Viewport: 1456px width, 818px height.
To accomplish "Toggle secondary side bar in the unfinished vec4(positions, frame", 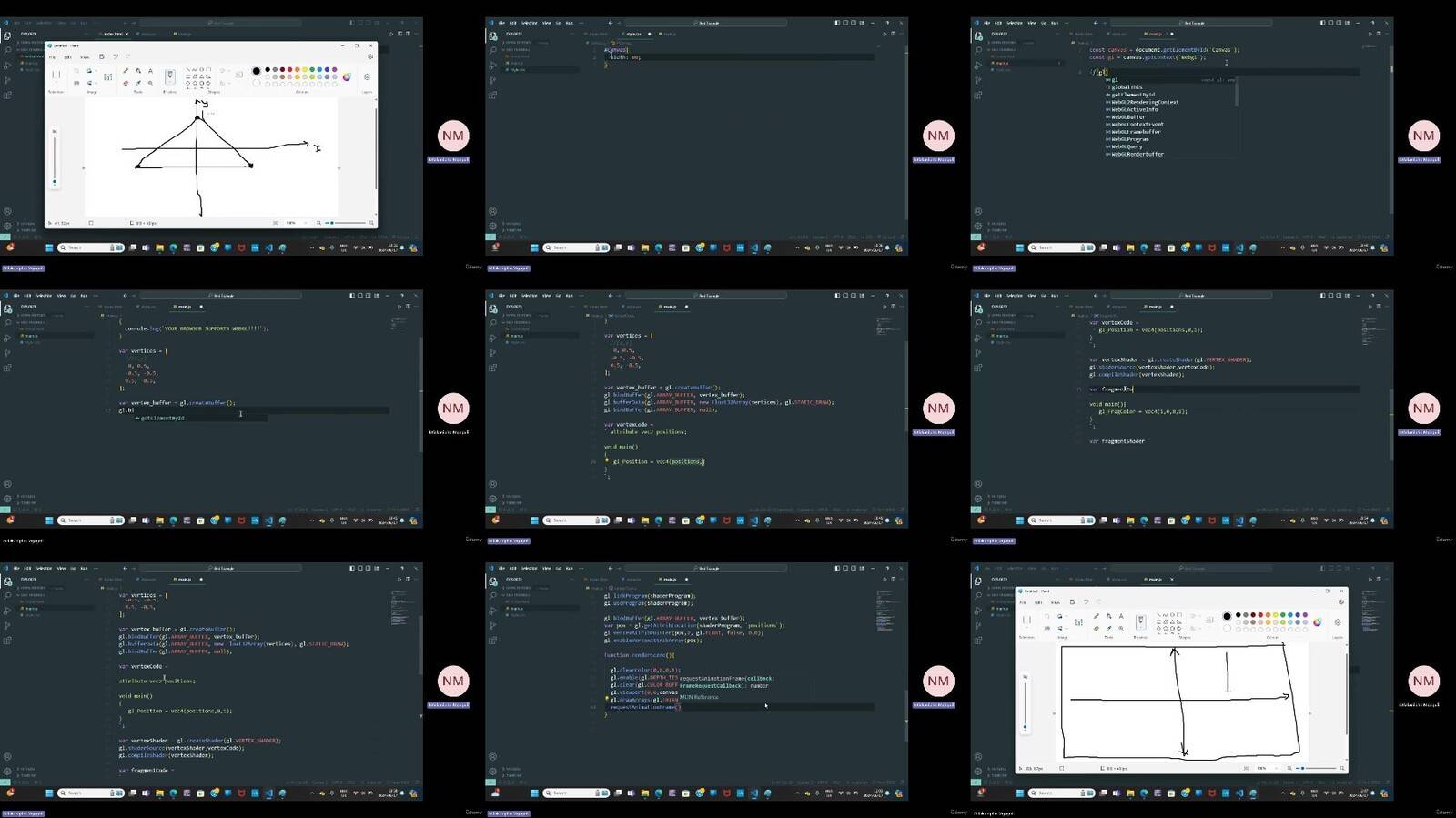I will tap(854, 296).
